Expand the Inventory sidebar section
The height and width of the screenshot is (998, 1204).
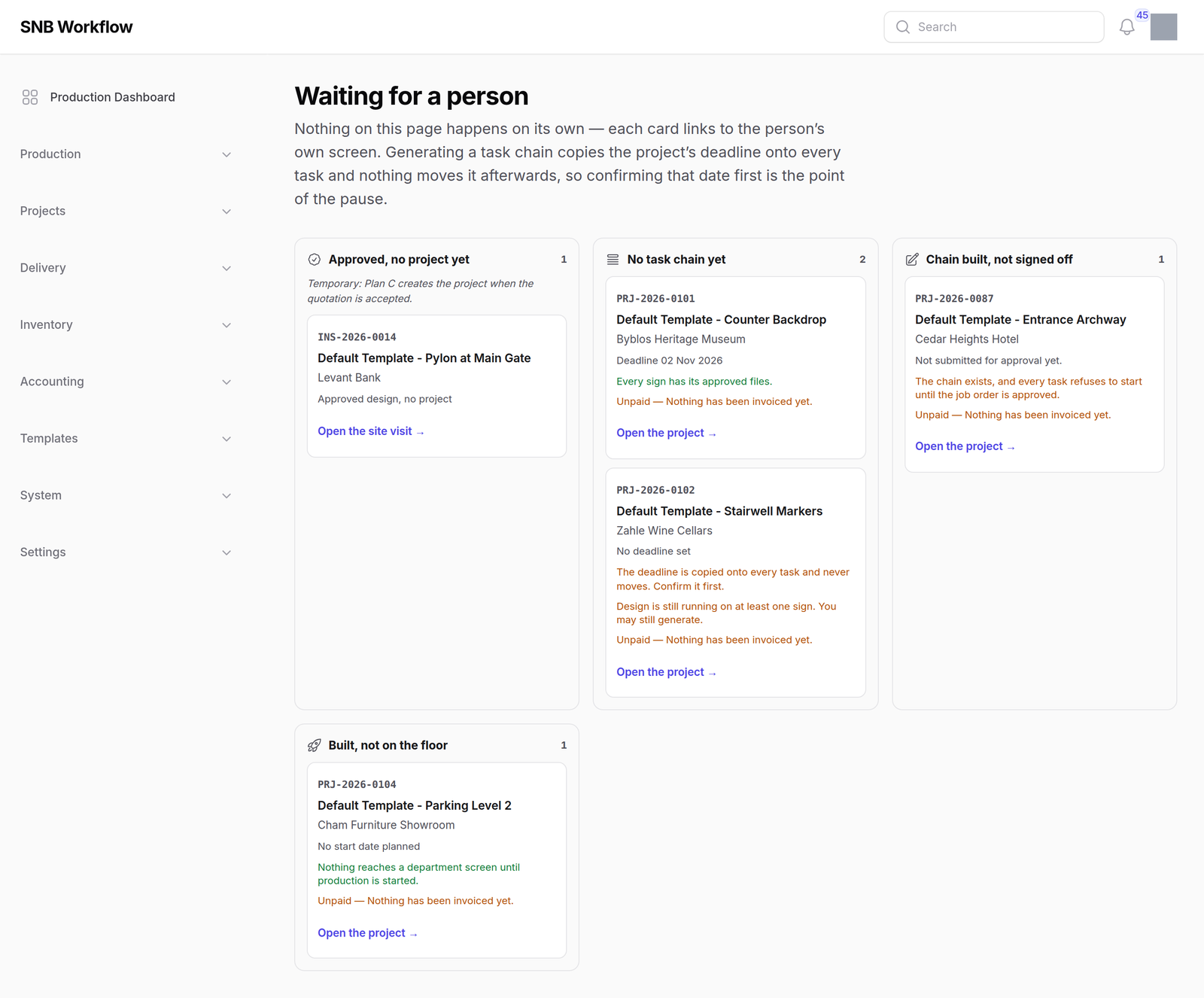point(126,324)
